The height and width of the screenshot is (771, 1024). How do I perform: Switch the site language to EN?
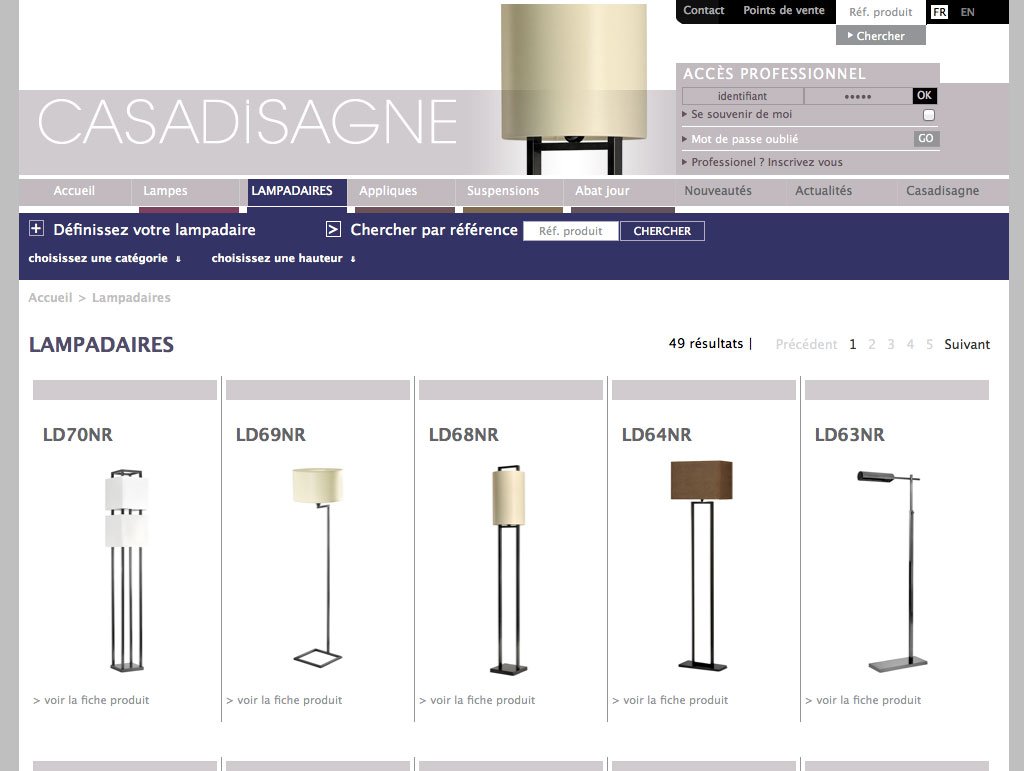tap(967, 12)
